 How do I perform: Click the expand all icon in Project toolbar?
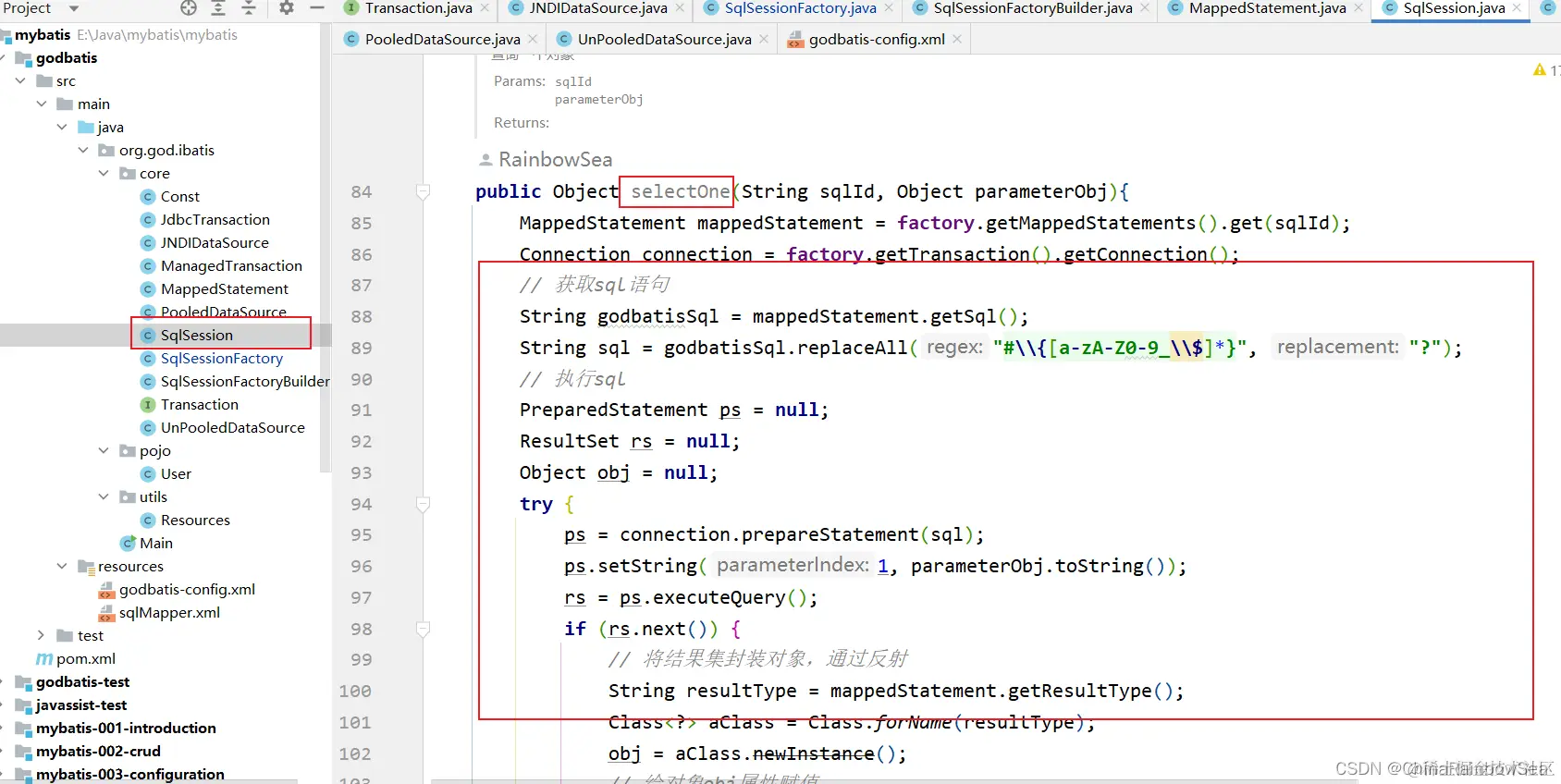pyautogui.click(x=218, y=8)
